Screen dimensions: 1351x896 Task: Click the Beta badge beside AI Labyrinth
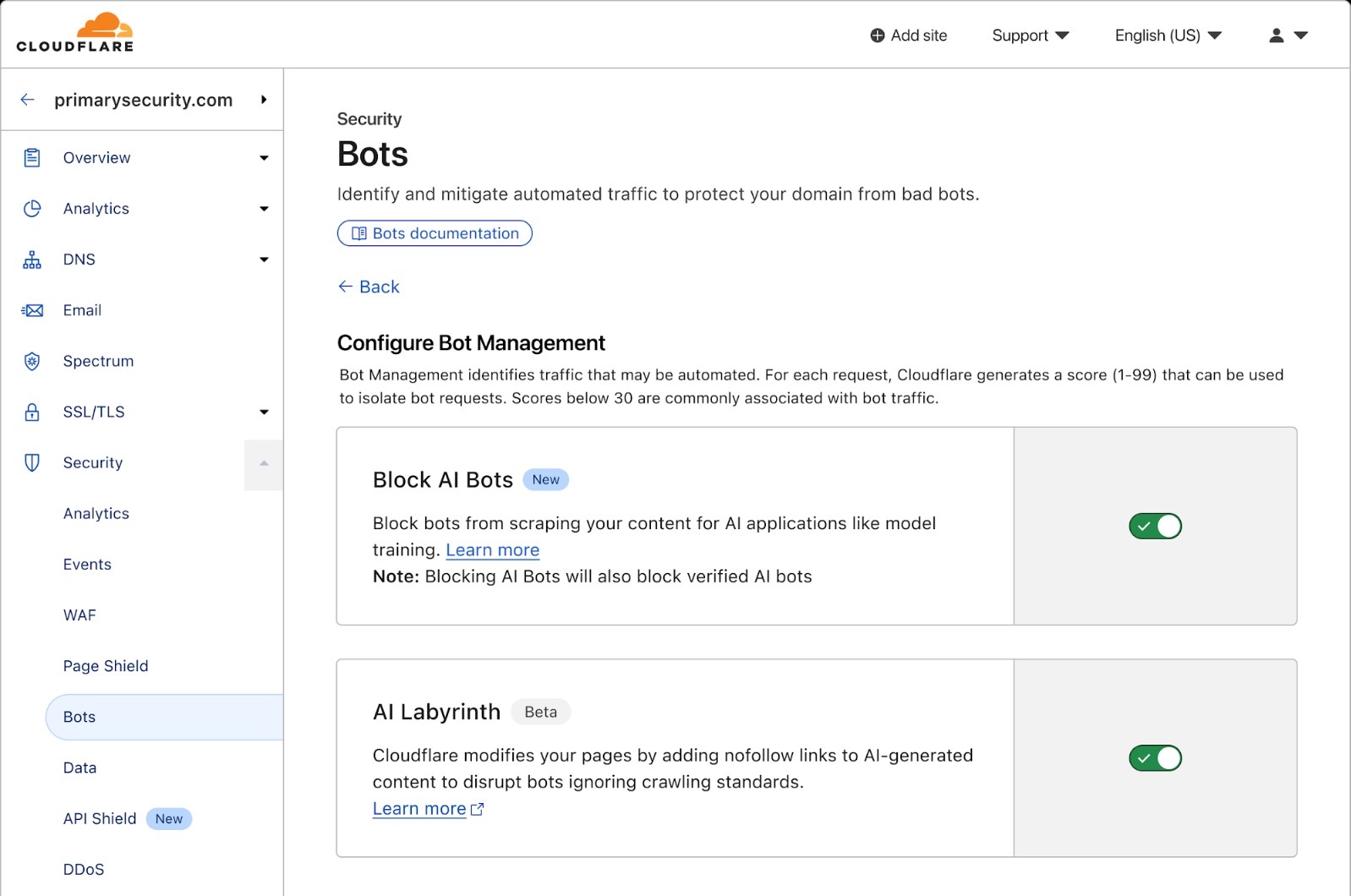click(x=541, y=712)
